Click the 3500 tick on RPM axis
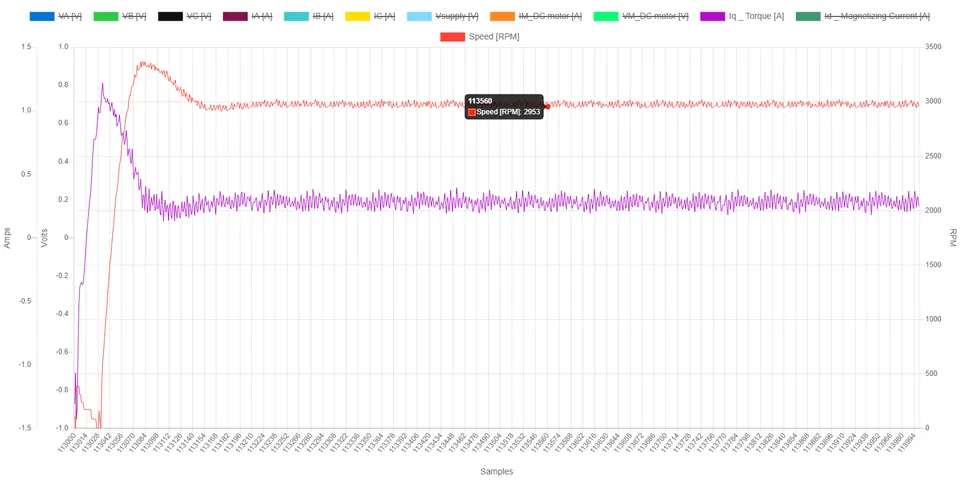960x480 pixels. click(933, 47)
